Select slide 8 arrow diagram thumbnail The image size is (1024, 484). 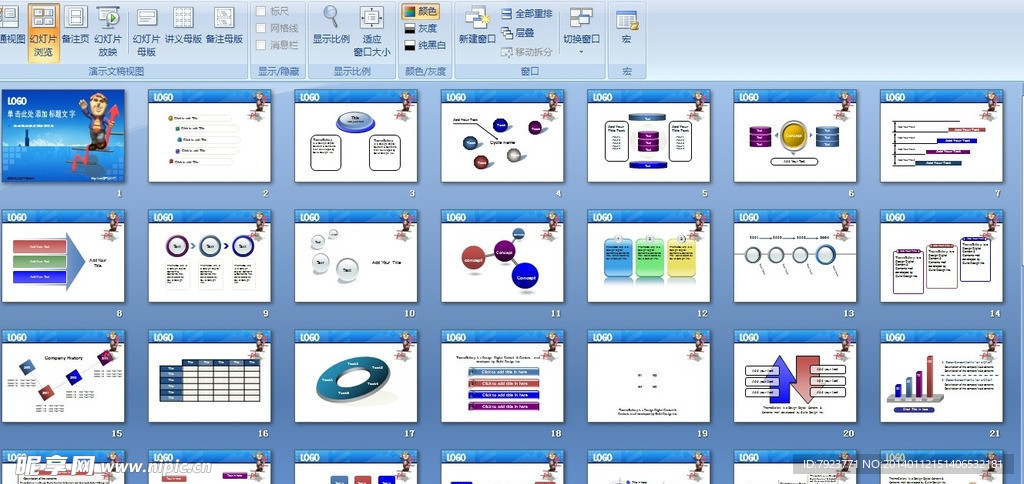point(63,256)
